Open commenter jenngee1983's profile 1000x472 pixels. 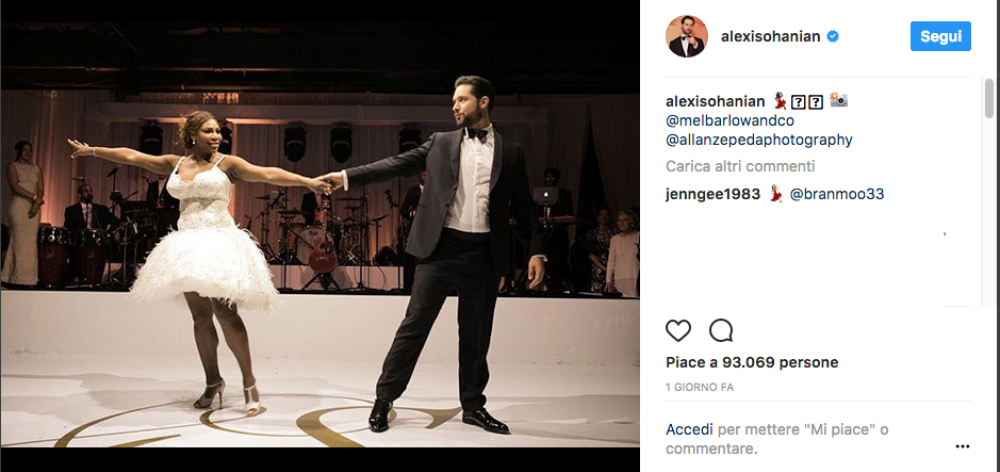tap(713, 194)
